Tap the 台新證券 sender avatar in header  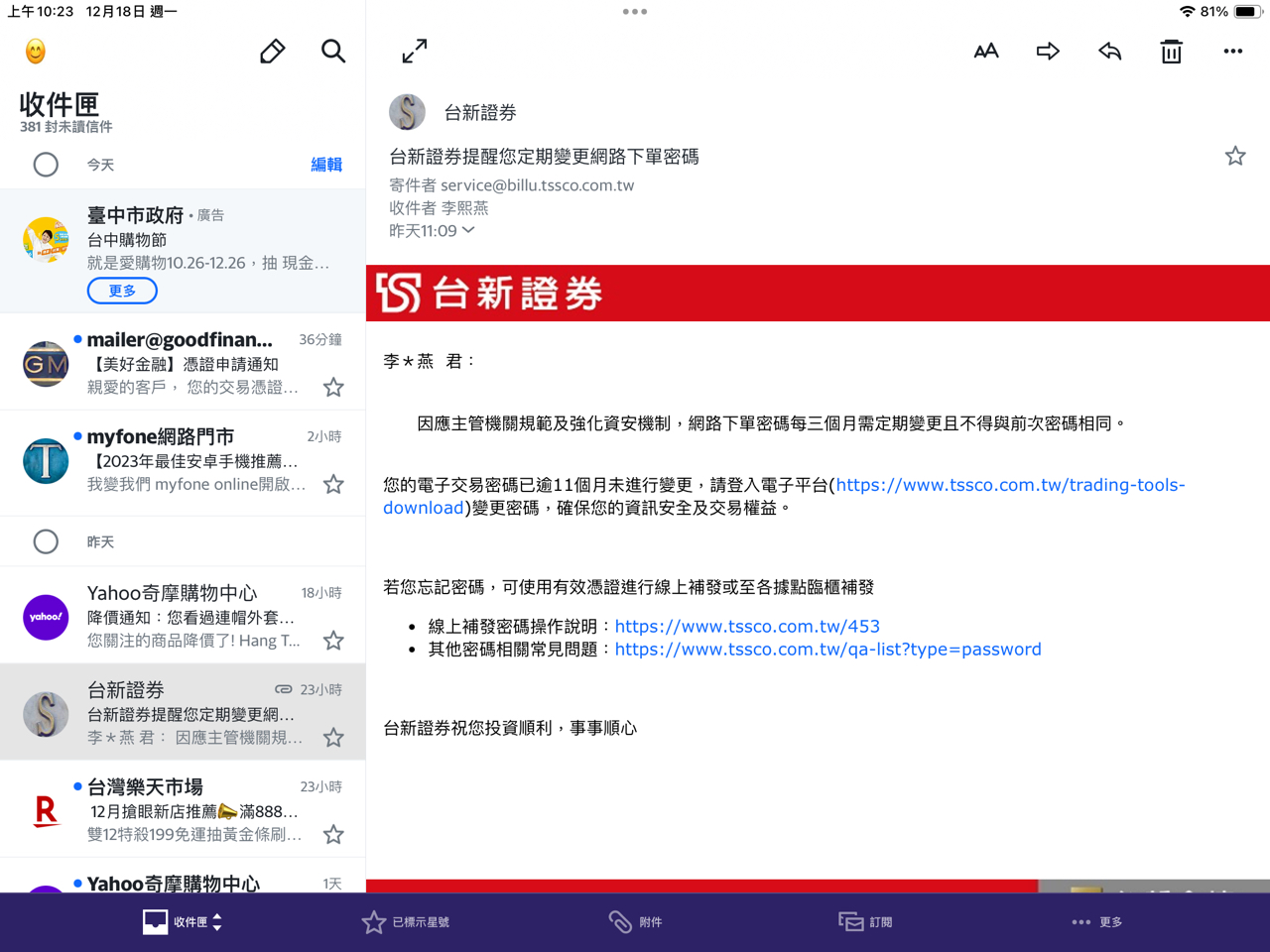point(407,112)
